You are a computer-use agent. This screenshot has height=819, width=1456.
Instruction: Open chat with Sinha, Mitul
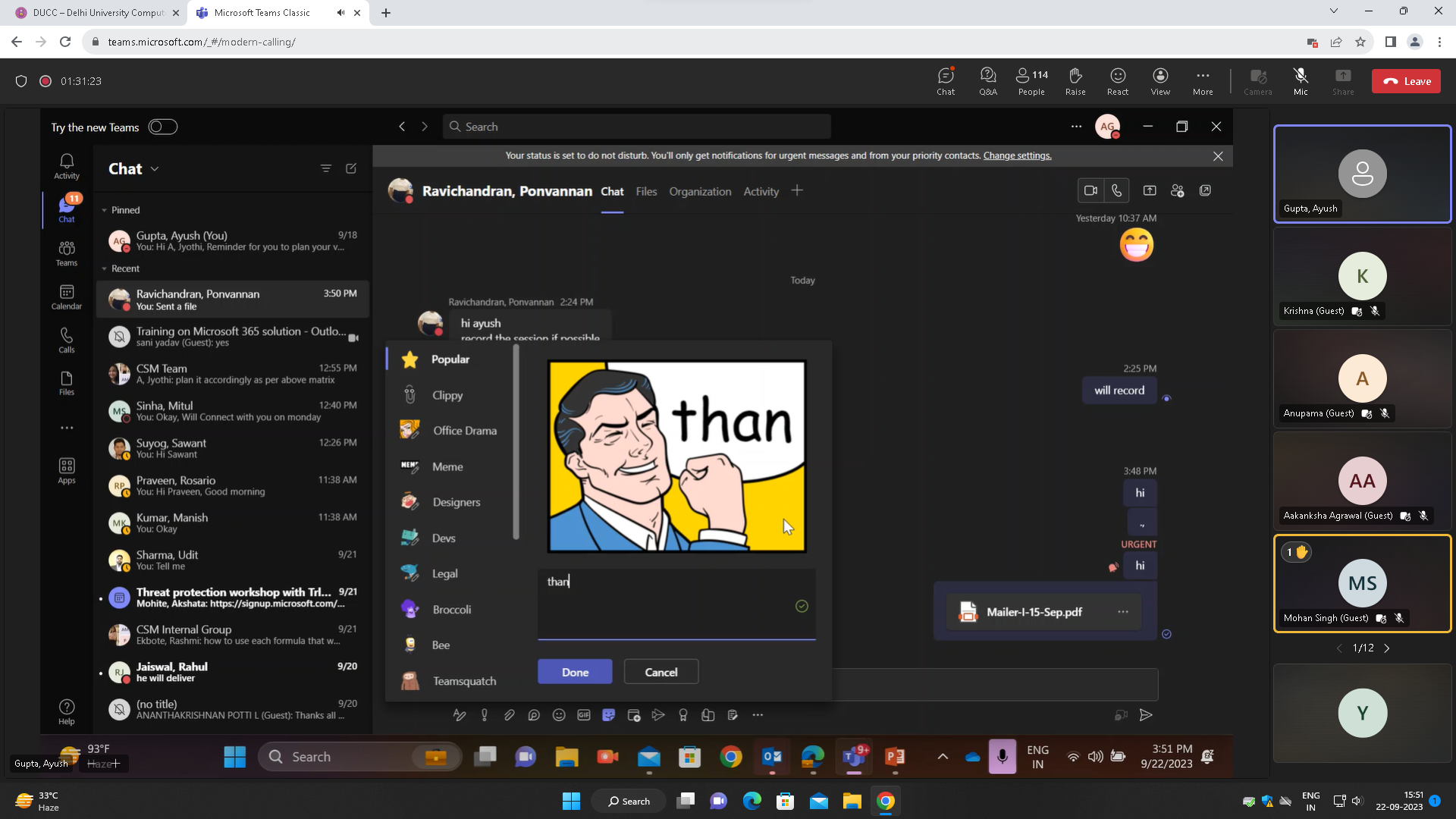click(233, 411)
